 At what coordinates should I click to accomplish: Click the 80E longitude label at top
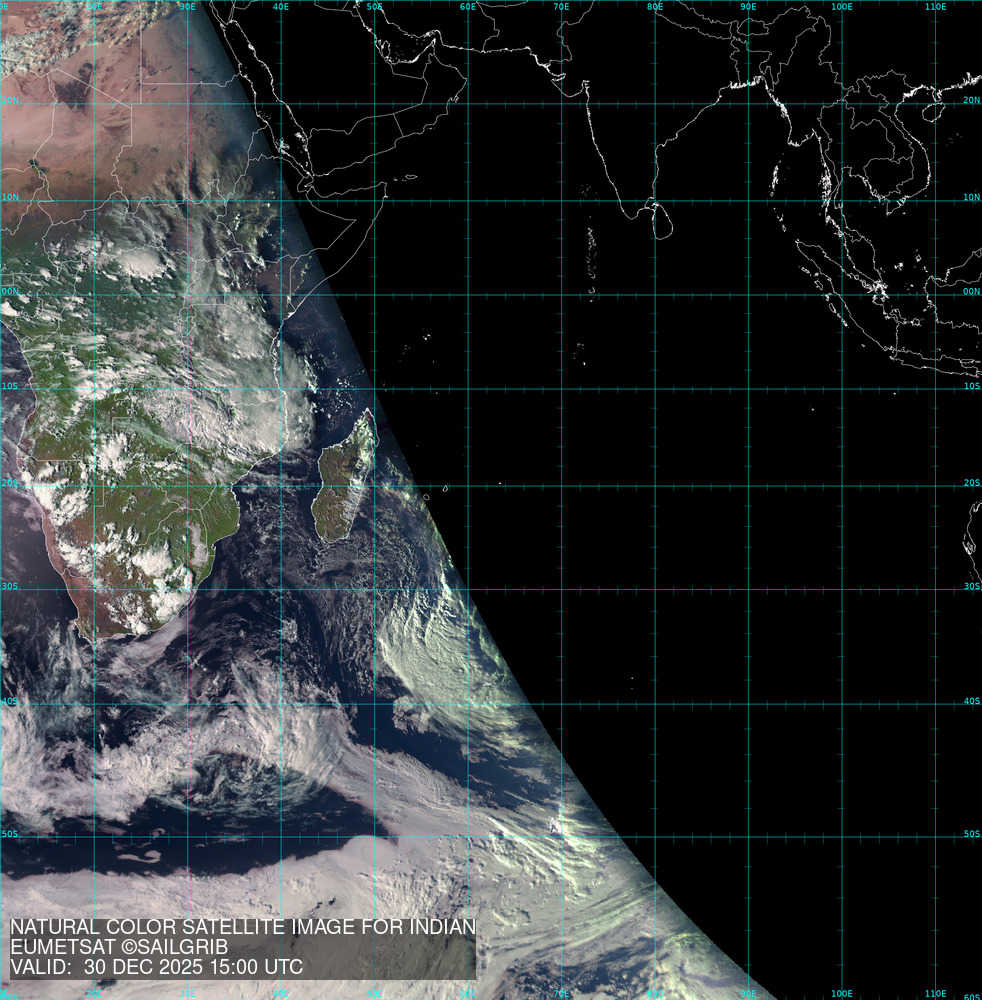[655, 7]
